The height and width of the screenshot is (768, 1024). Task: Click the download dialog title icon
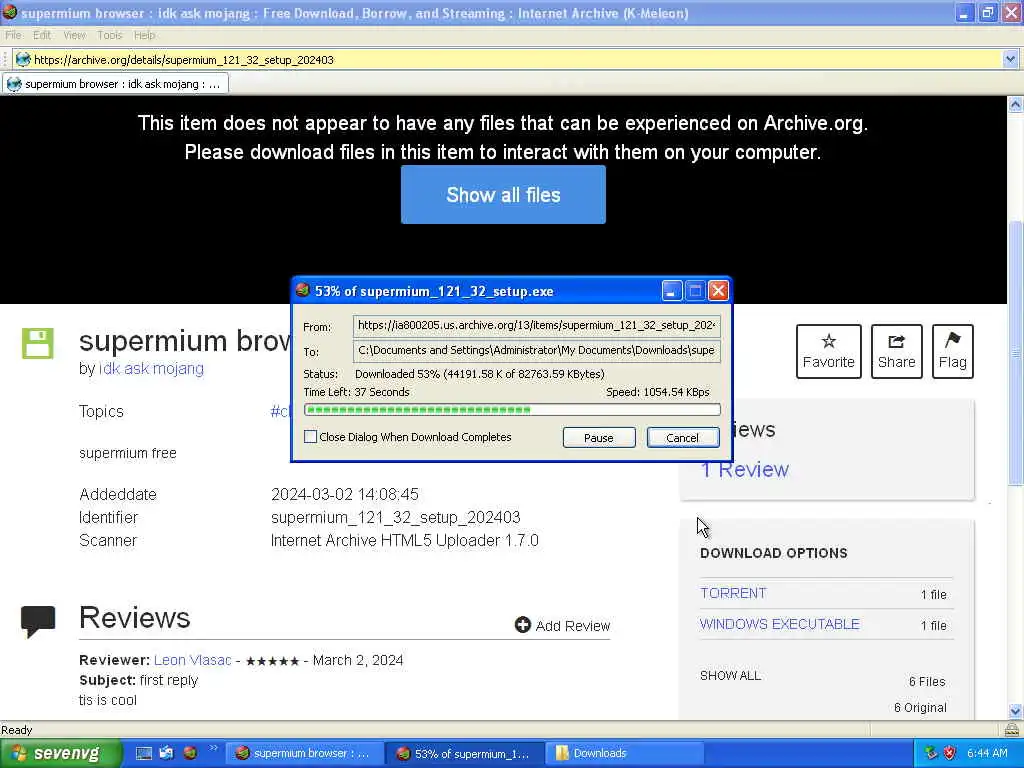pos(302,291)
